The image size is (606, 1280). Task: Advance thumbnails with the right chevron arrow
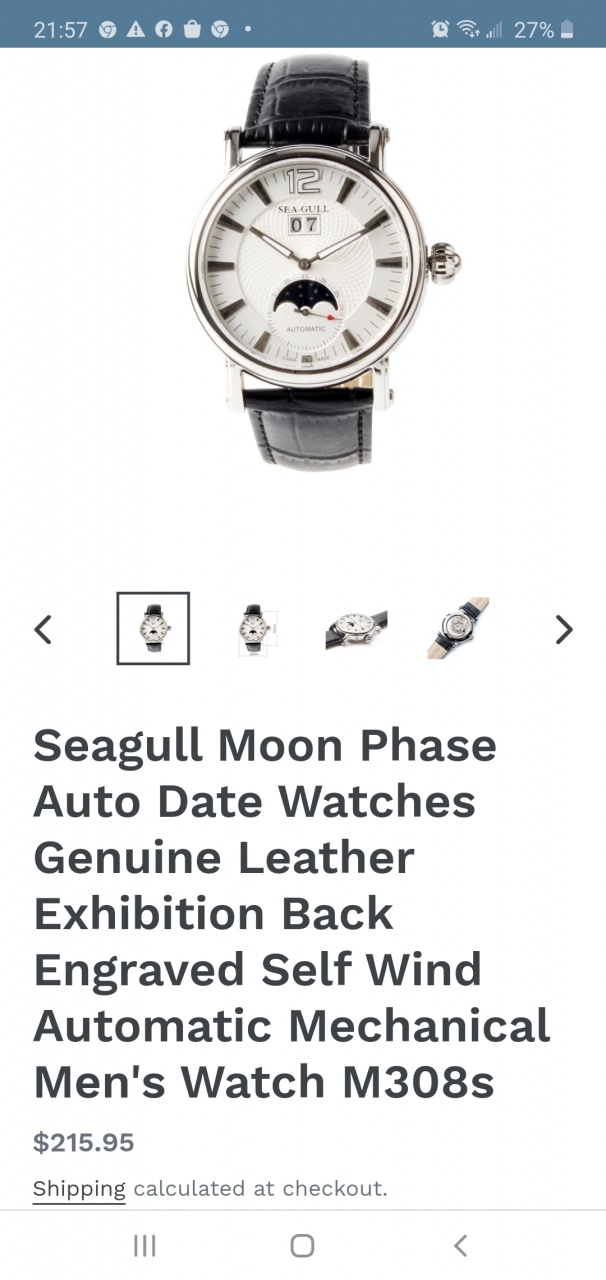click(x=564, y=629)
